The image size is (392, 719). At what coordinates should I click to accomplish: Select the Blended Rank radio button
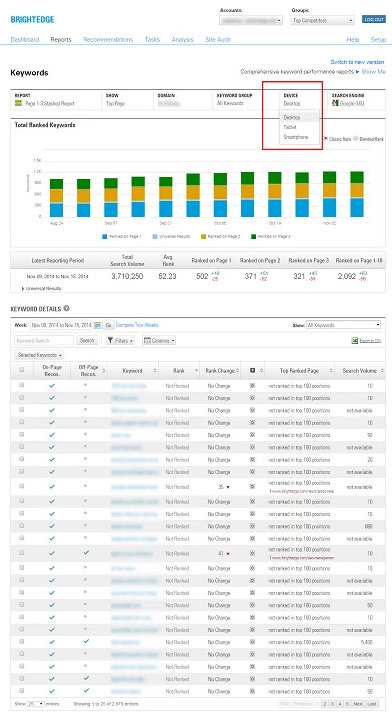[x=356, y=138]
